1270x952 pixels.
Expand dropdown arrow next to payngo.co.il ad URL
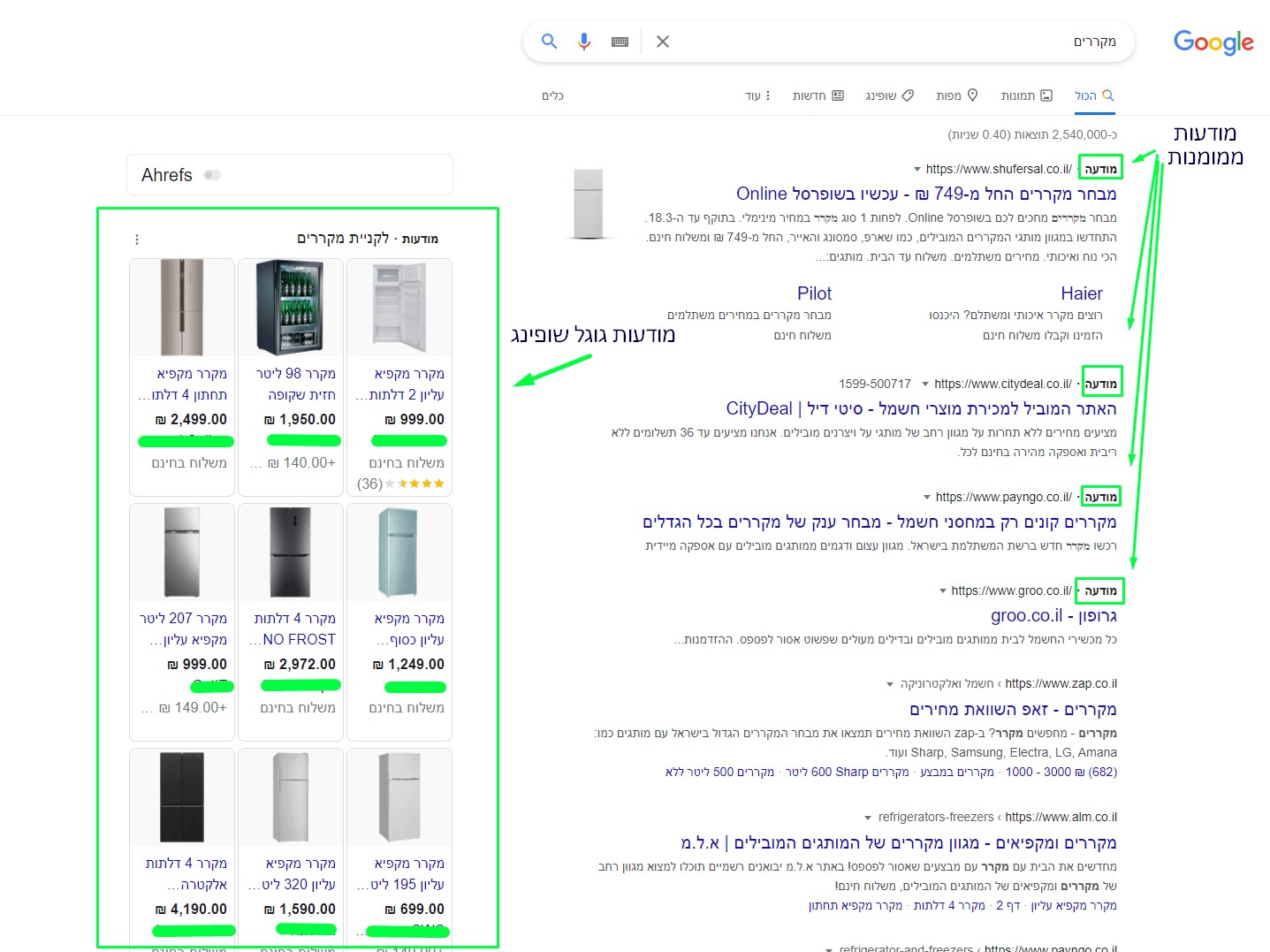pos(927,497)
